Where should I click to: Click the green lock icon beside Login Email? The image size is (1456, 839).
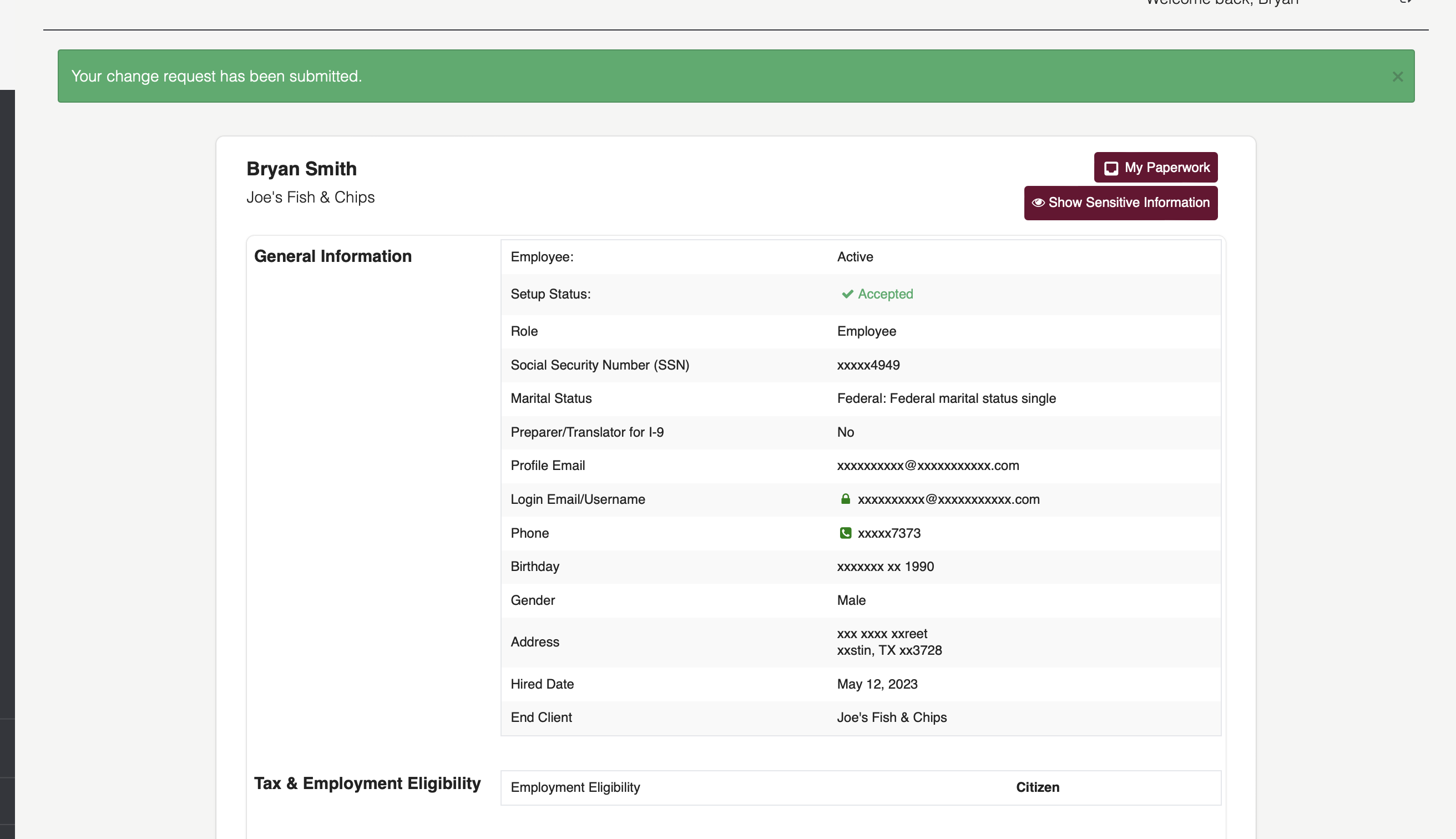tap(846, 499)
